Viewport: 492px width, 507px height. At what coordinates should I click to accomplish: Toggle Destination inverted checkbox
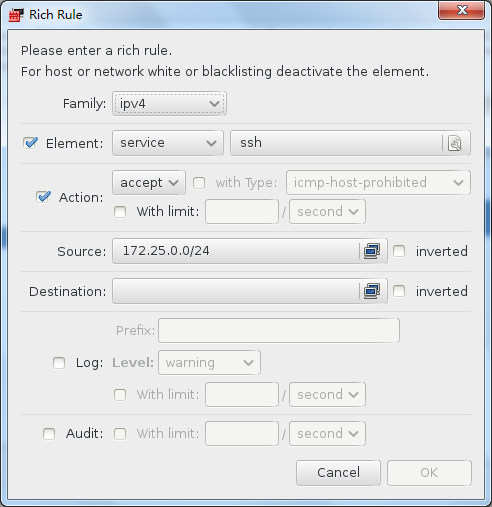tap(399, 291)
